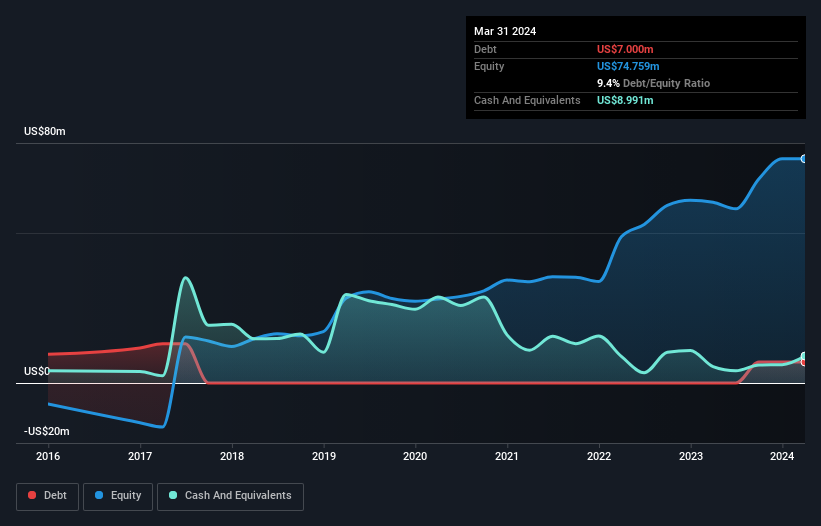821x526 pixels.
Task: Click the Mar 31 2024 tooltip date
Action: click(505, 31)
